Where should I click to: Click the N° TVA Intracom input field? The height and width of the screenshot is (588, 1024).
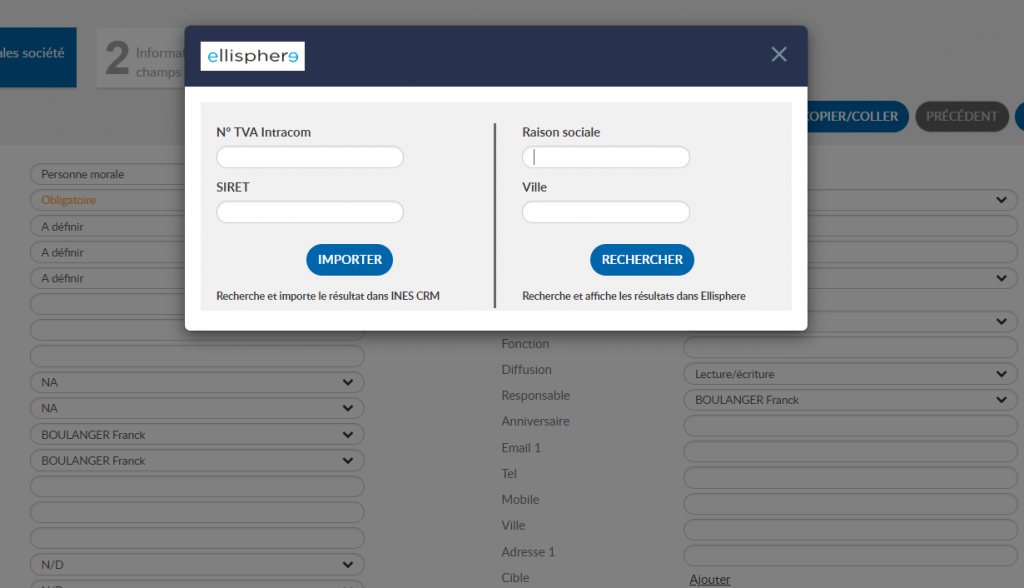309,157
